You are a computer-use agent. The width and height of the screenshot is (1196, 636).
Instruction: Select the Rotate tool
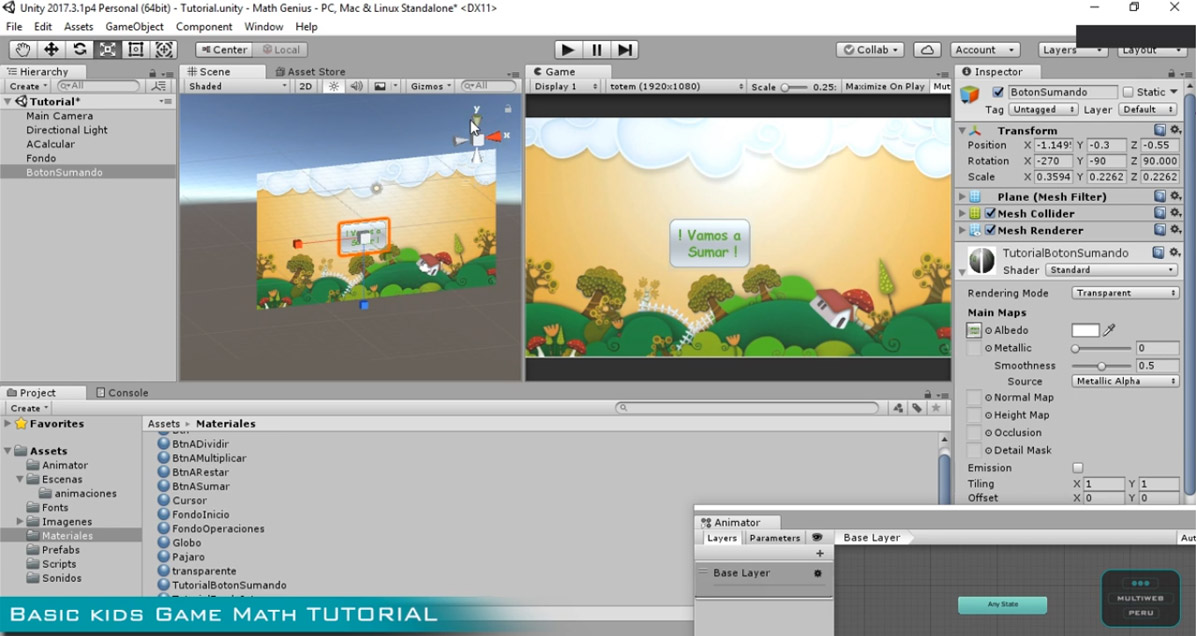click(79, 49)
